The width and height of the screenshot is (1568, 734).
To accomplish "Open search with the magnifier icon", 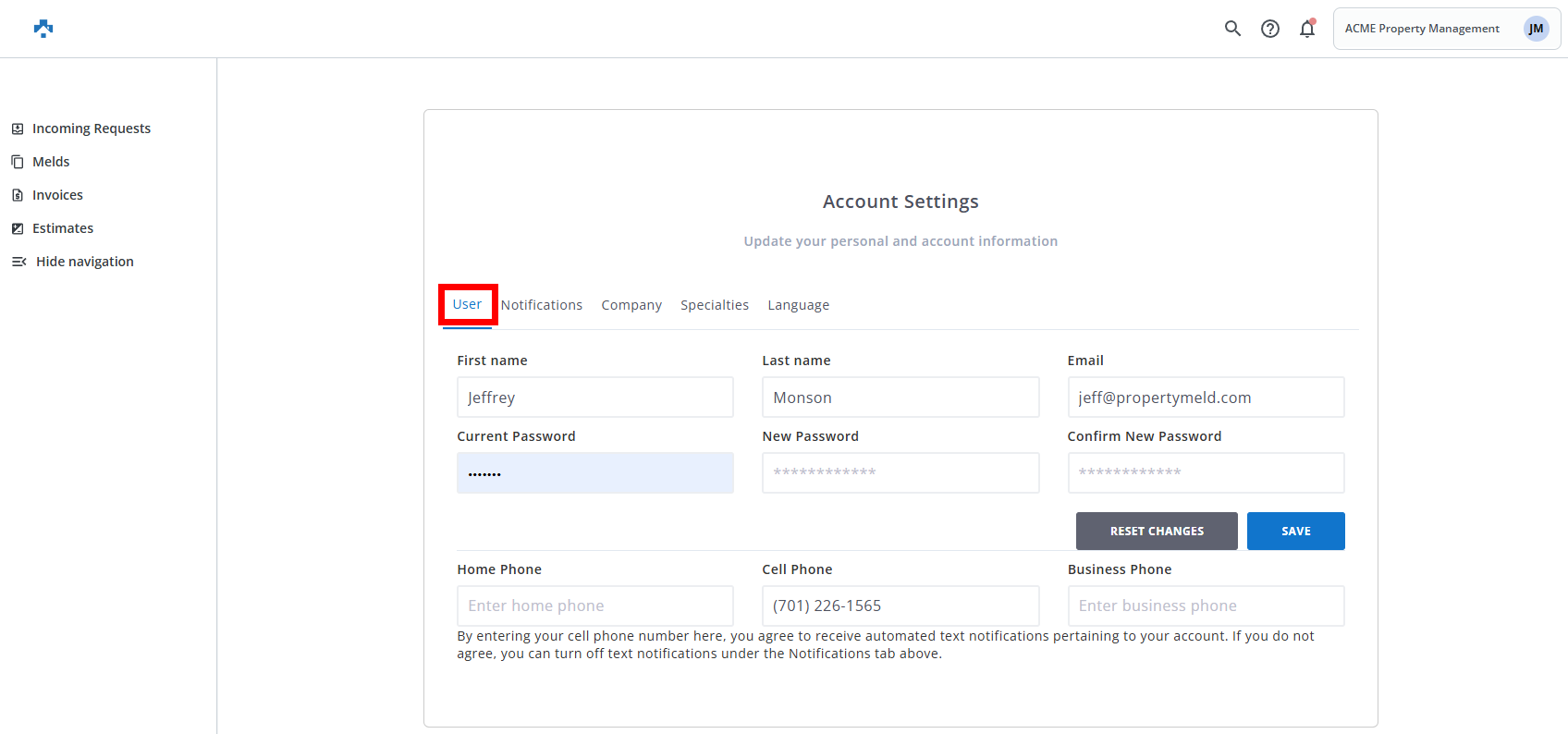I will point(1232,29).
